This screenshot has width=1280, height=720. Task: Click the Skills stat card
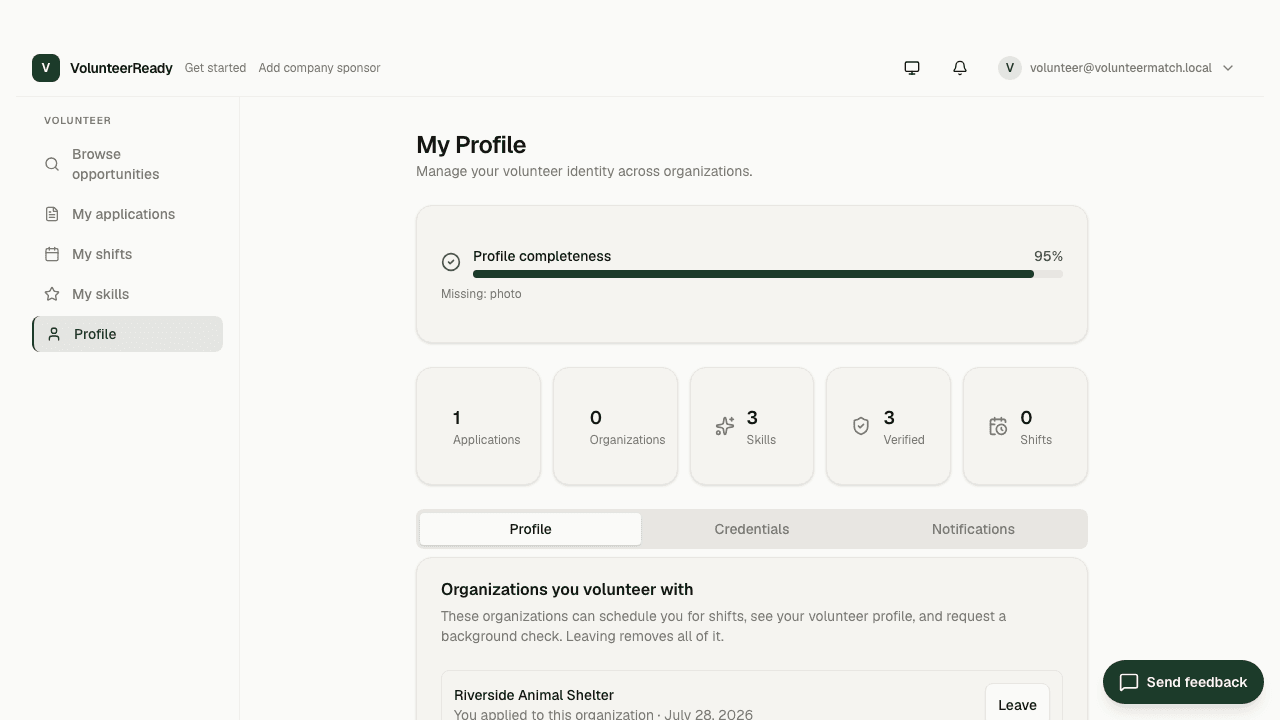[x=752, y=426]
